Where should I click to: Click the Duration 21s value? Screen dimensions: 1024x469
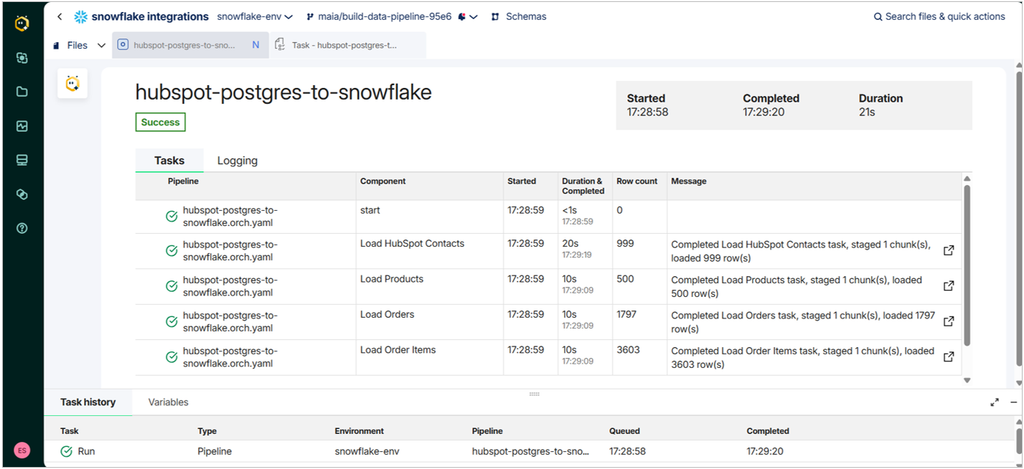click(x=867, y=112)
